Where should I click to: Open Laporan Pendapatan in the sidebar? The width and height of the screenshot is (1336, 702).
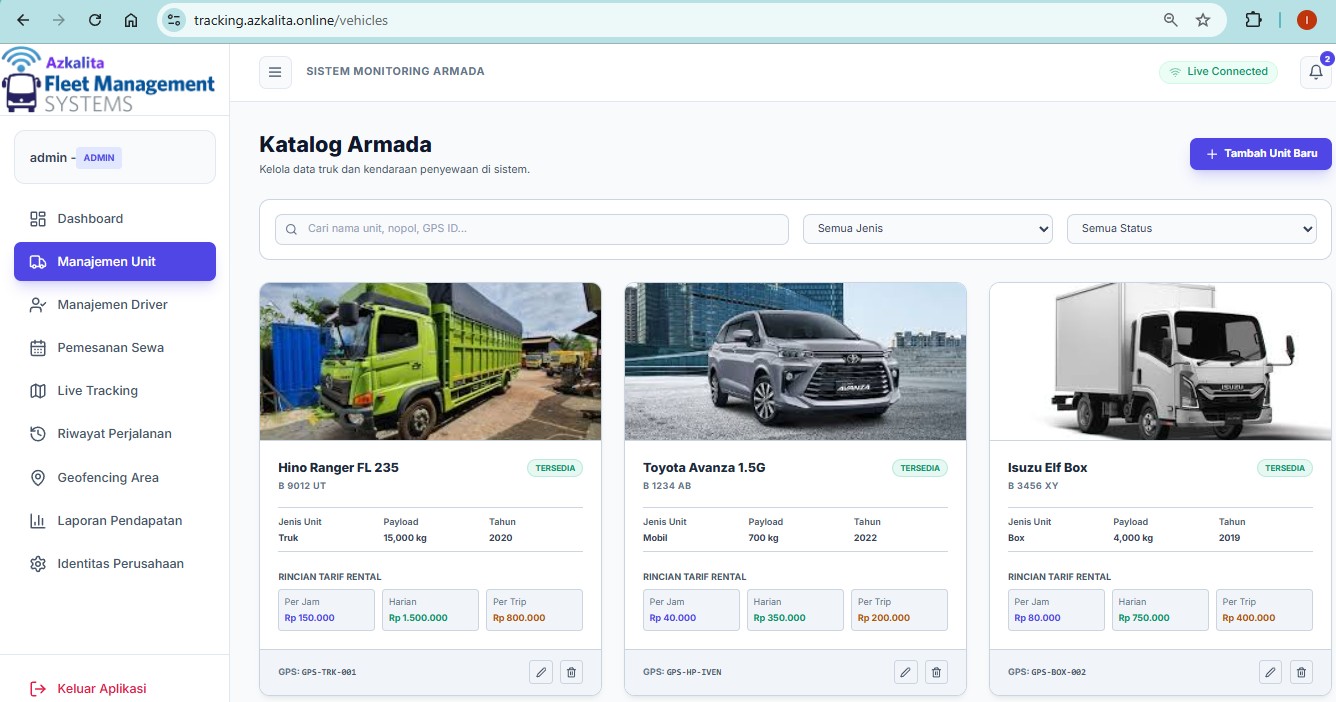click(x=115, y=521)
